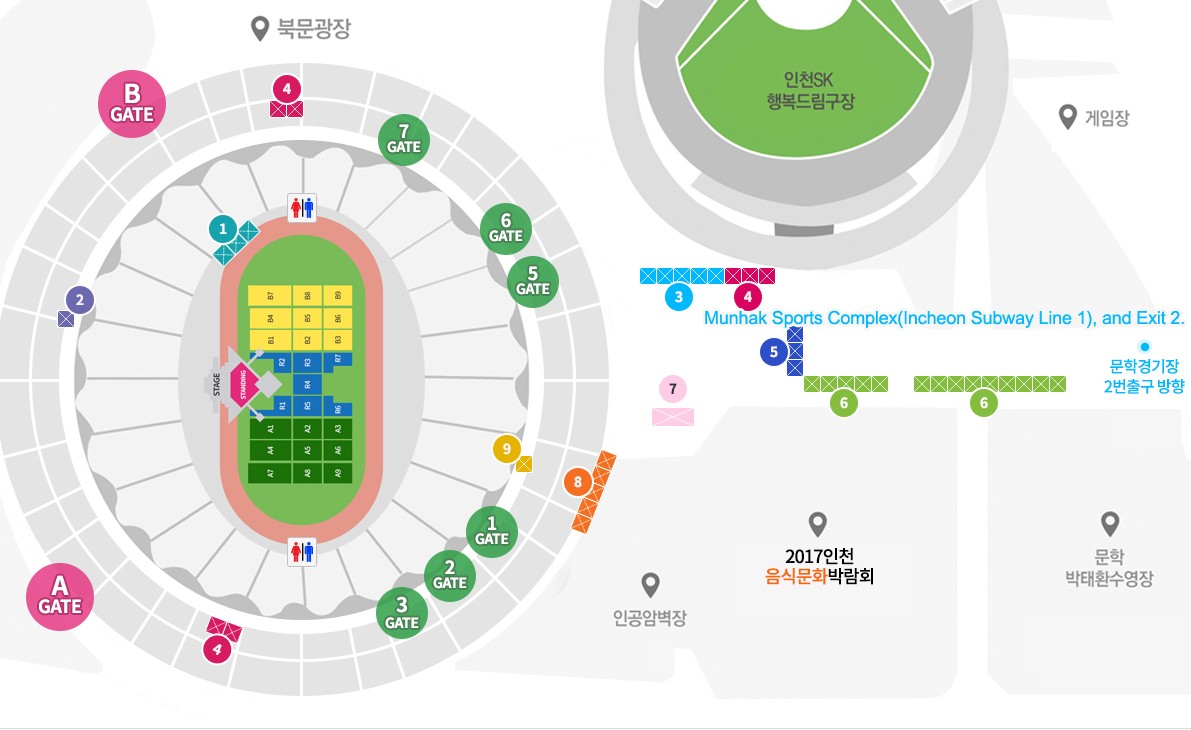Screen dimensions: 1191x730
Task: Click the purple number 2 marker
Action: 80,300
